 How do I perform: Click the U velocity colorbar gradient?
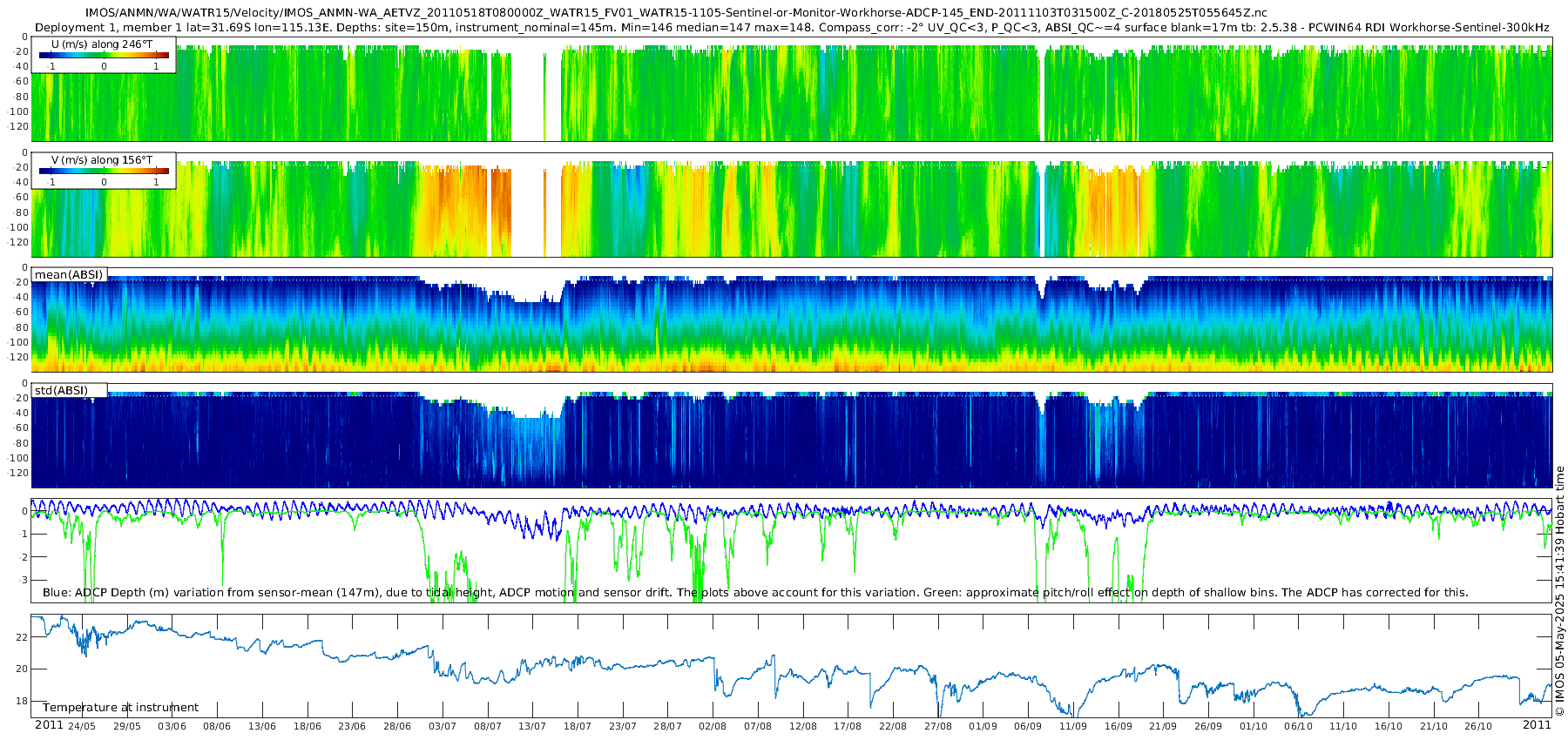[104, 55]
